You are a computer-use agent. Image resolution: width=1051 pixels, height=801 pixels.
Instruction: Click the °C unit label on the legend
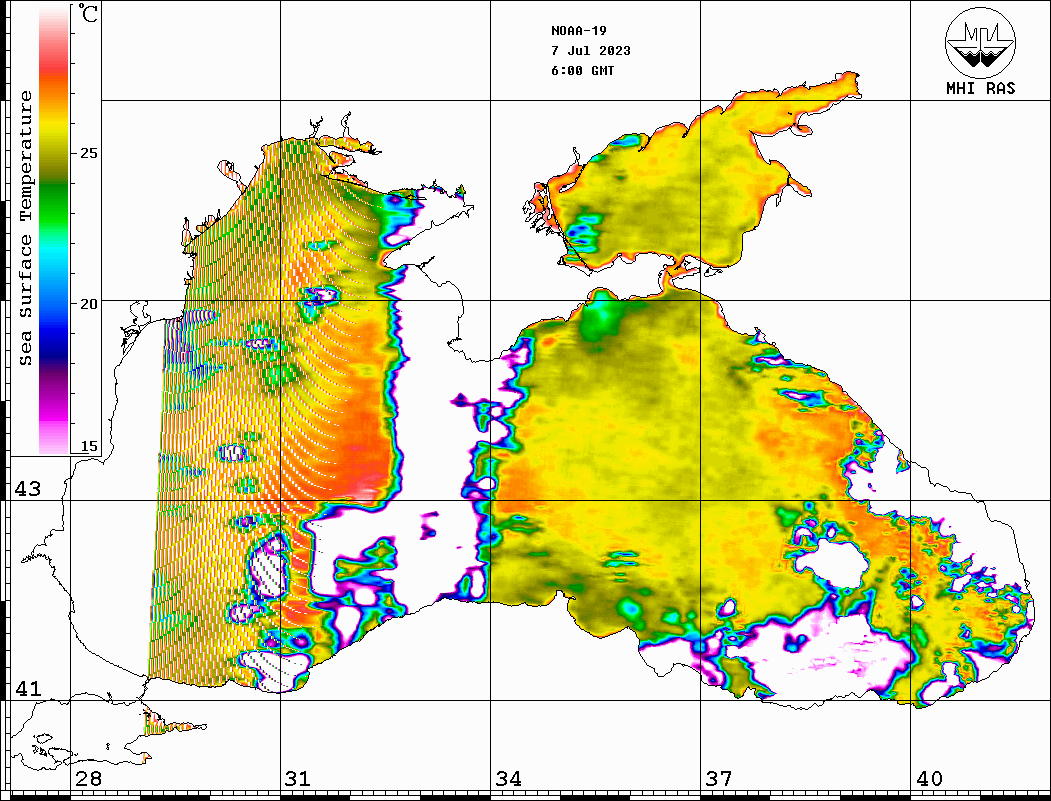pyautogui.click(x=88, y=13)
